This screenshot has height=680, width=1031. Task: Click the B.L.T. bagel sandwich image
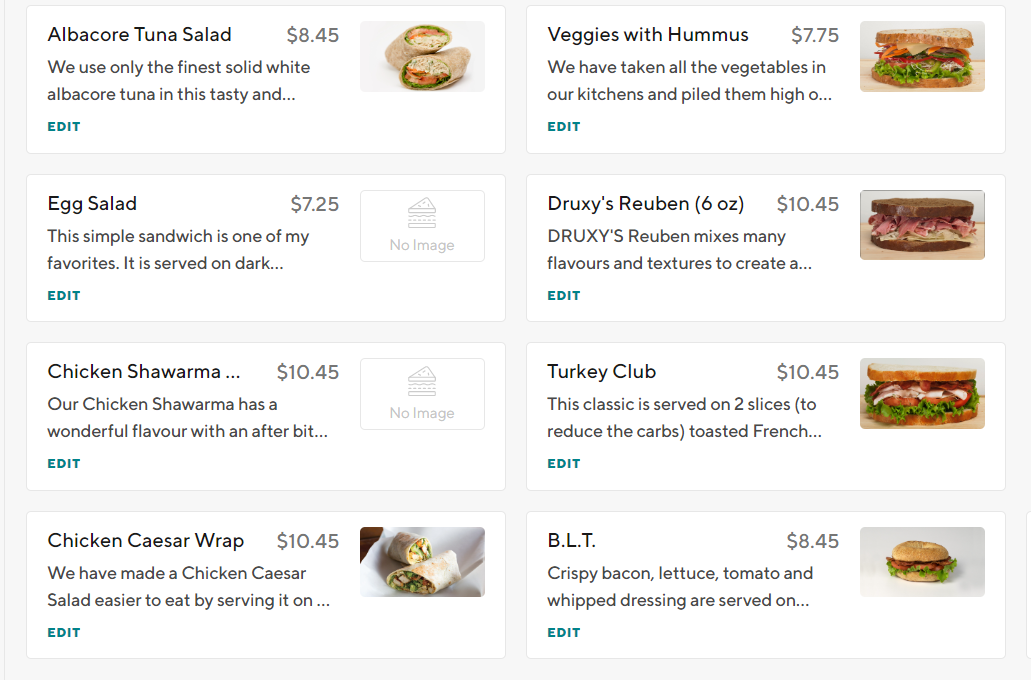click(x=922, y=562)
